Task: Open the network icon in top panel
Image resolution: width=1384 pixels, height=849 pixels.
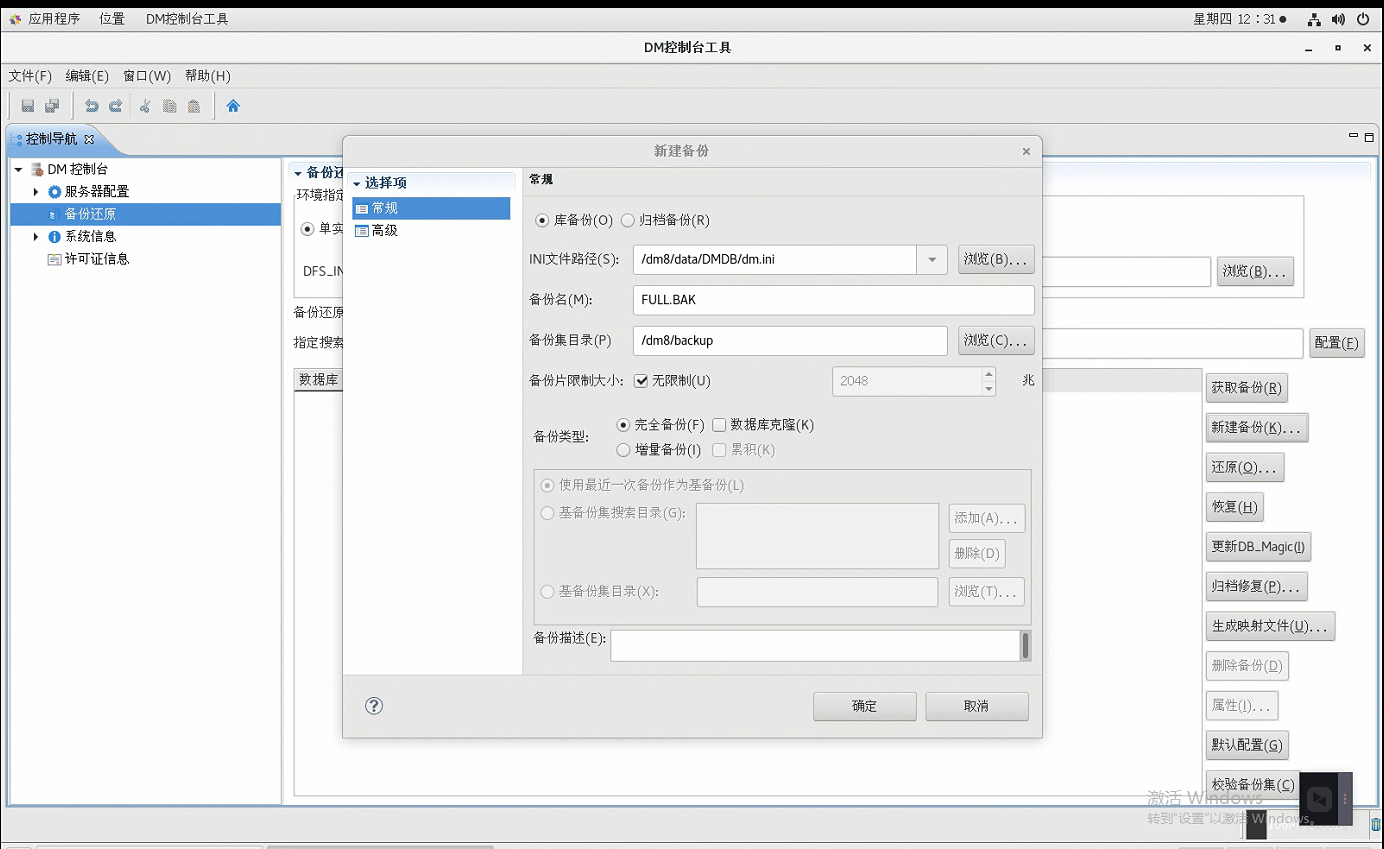Action: pos(1313,19)
